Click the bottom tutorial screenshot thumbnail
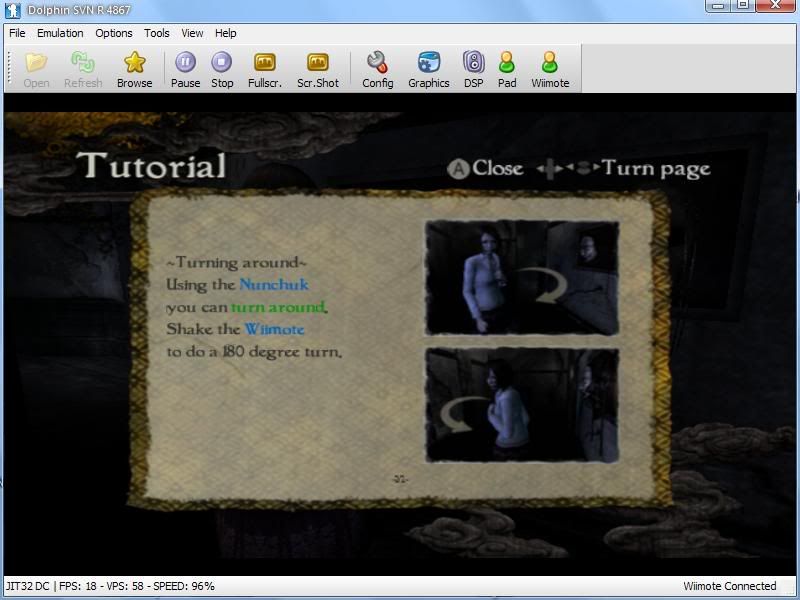The height and width of the screenshot is (600, 800). click(x=522, y=405)
